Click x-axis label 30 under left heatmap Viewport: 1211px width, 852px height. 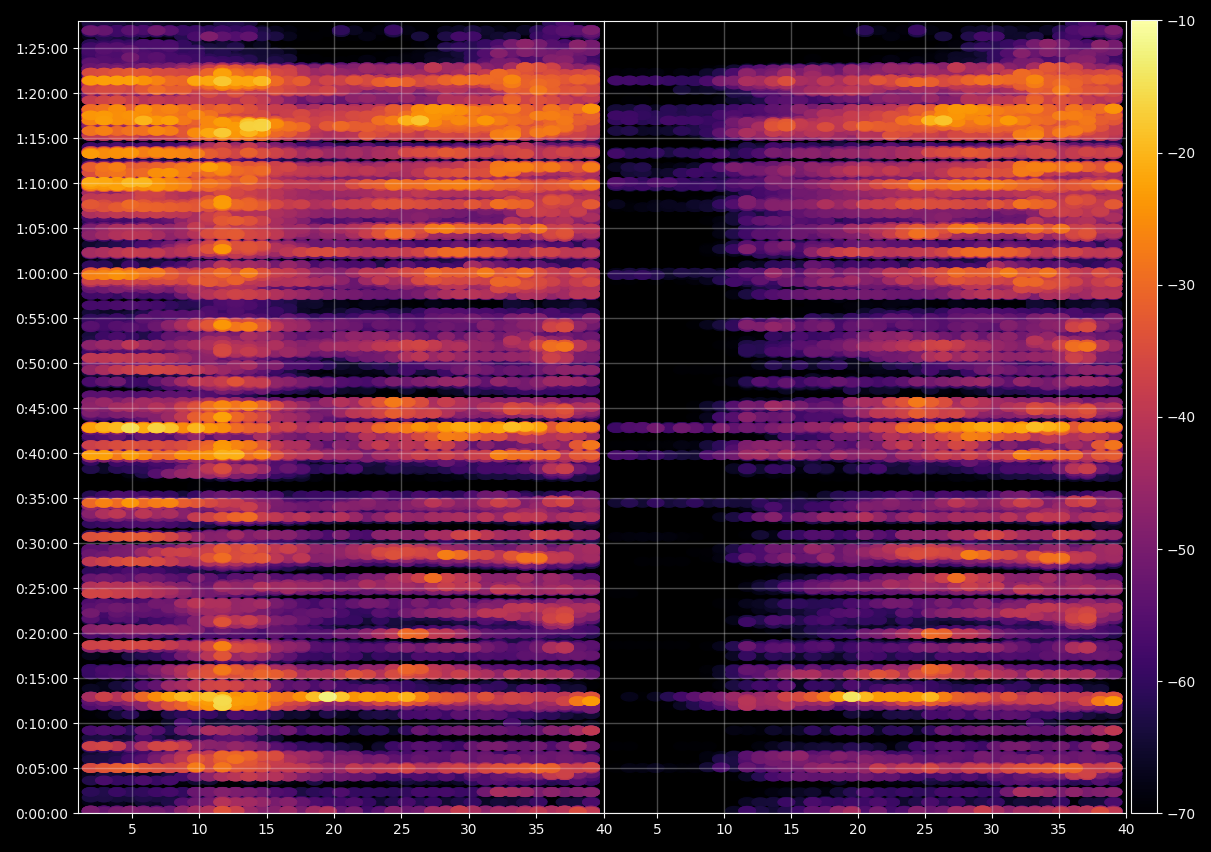[469, 829]
